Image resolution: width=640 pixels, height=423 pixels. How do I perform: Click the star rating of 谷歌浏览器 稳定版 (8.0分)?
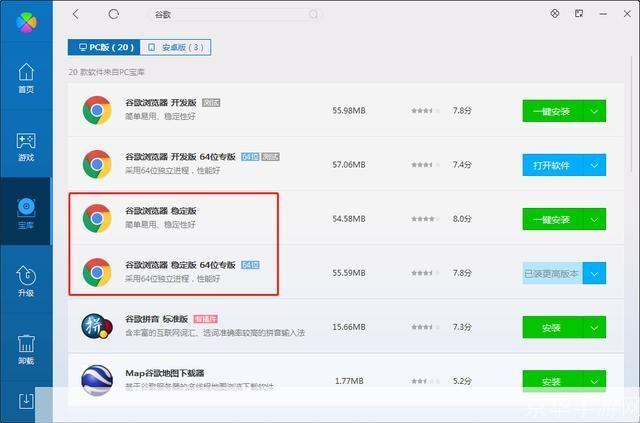[426, 219]
